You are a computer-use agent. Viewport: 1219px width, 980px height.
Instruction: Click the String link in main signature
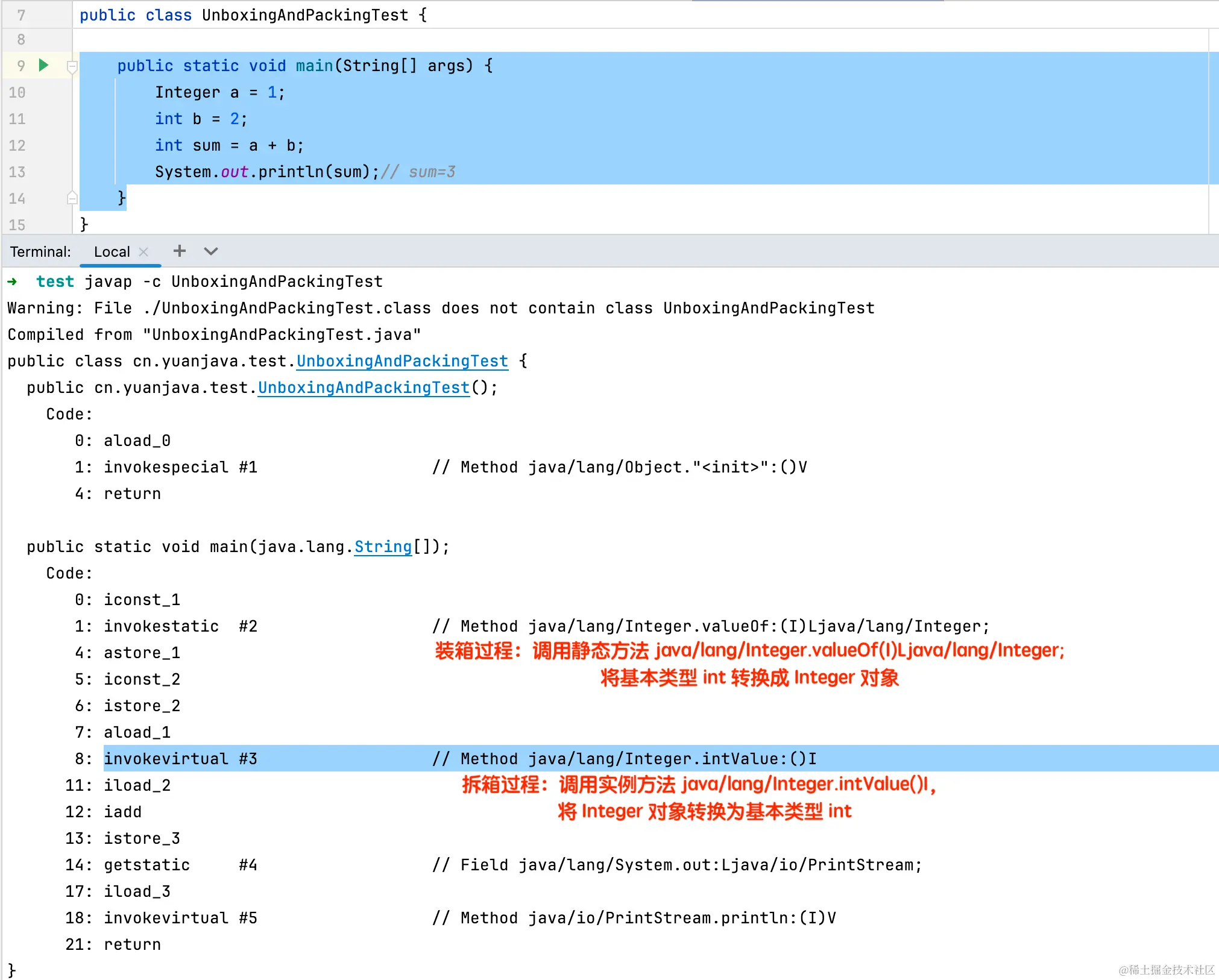(383, 547)
